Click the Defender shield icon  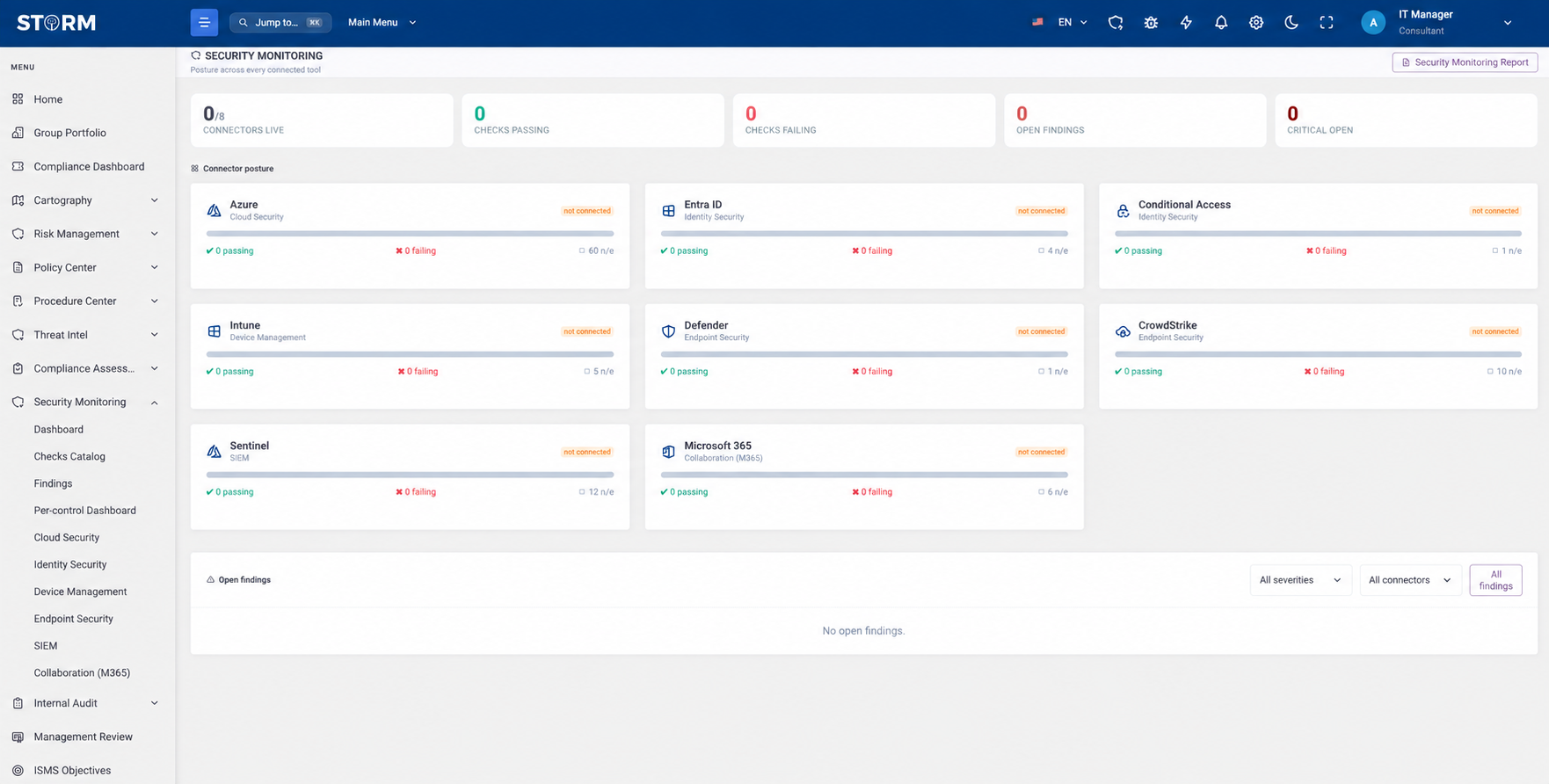(x=668, y=331)
